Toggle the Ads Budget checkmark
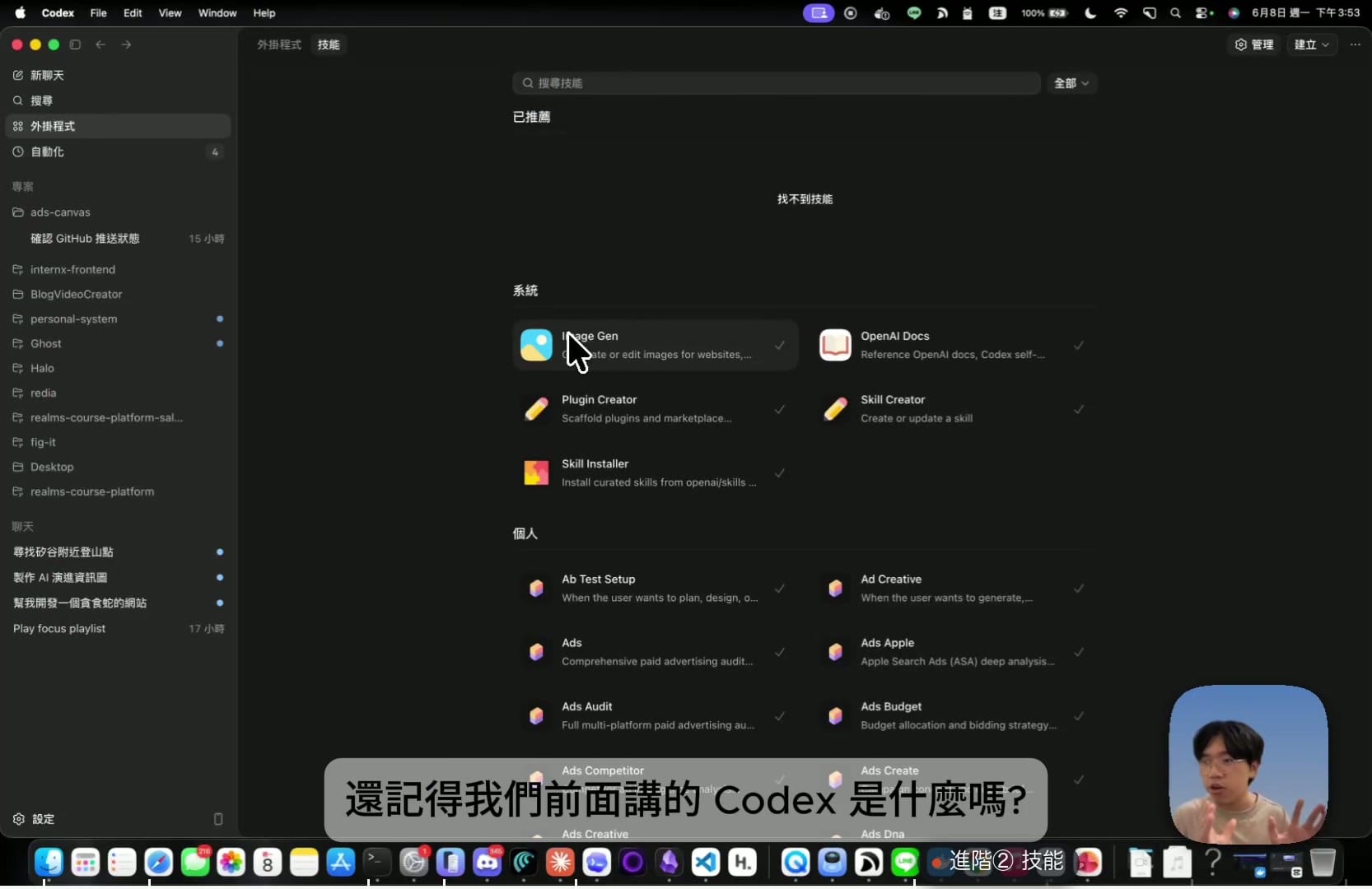 click(1078, 715)
